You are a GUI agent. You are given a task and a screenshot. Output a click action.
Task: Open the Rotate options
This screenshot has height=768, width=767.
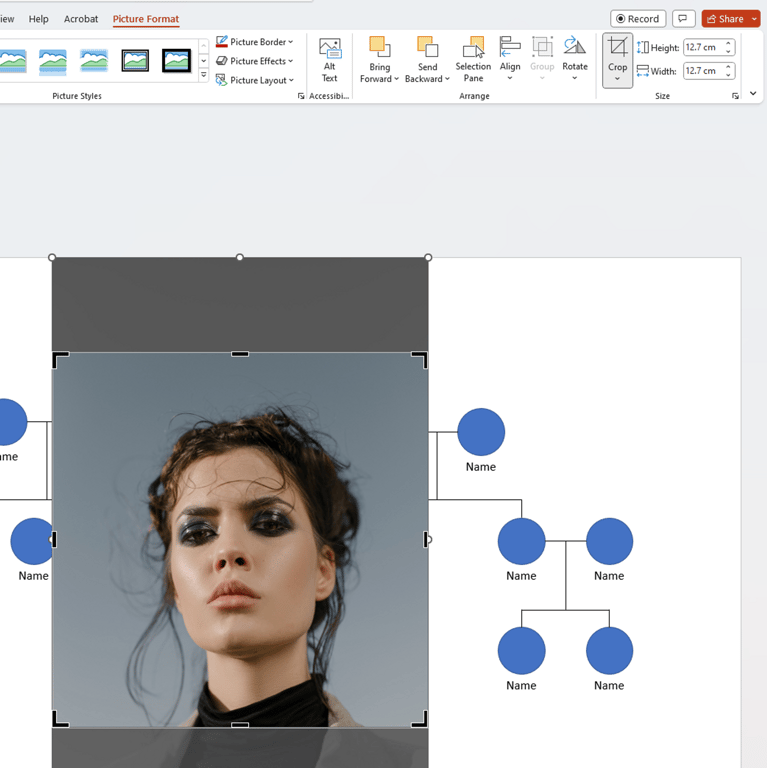575,59
